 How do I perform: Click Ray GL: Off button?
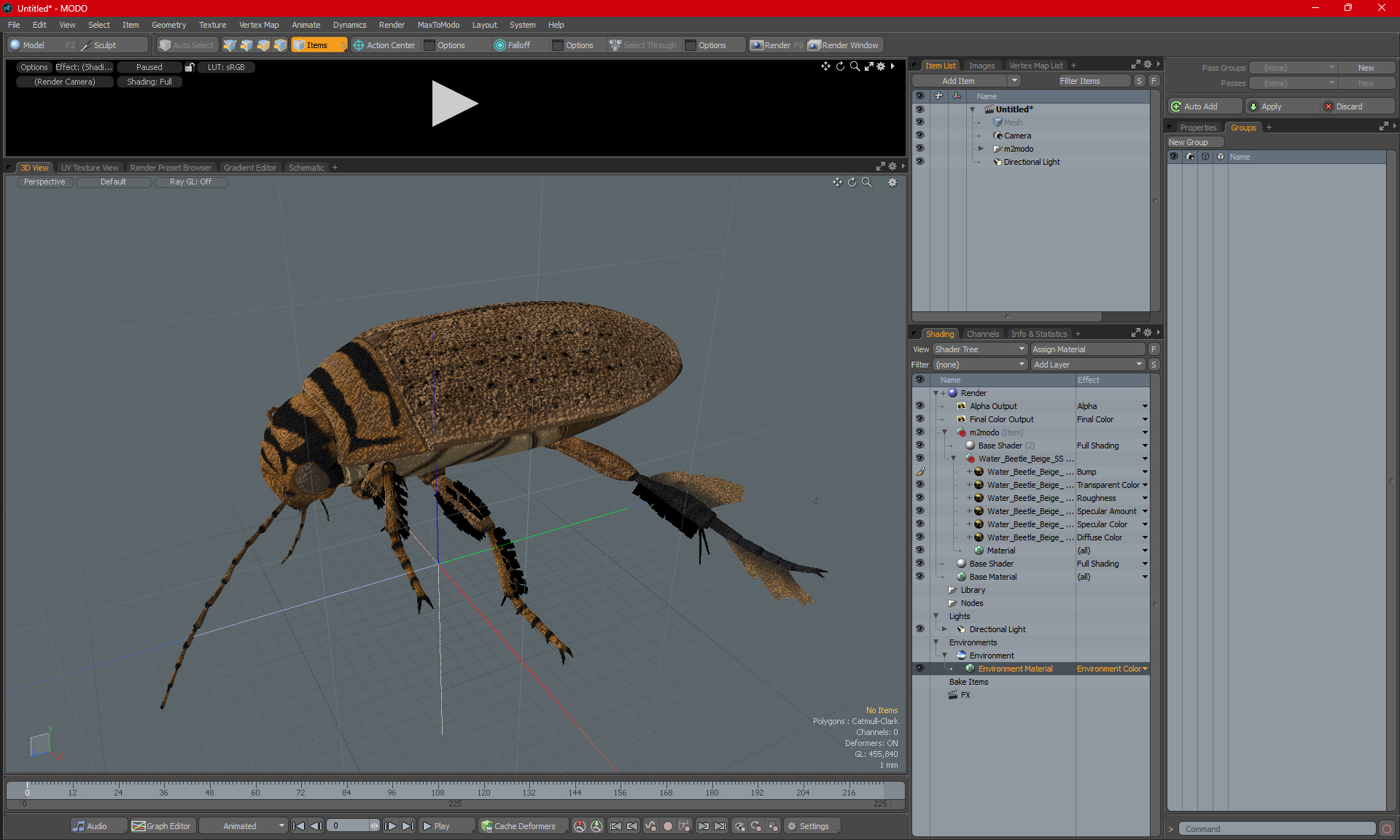coord(190,182)
